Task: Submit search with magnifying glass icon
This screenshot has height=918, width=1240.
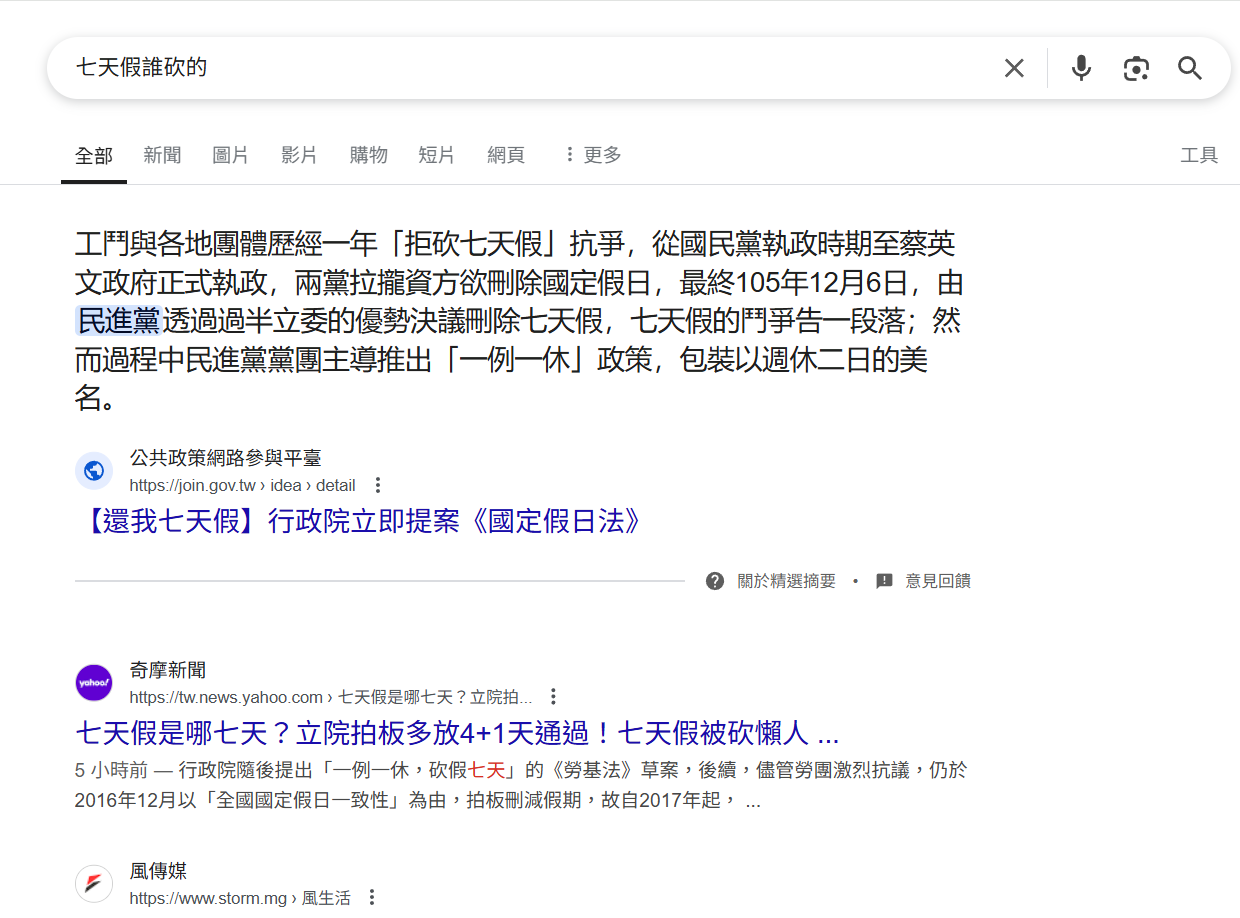Action: coord(1189,68)
